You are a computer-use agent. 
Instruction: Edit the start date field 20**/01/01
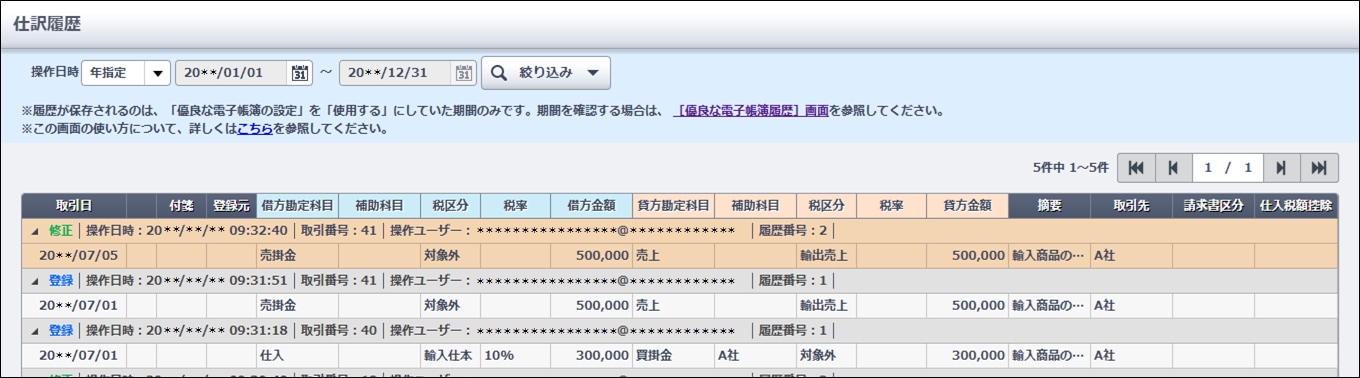click(x=233, y=73)
